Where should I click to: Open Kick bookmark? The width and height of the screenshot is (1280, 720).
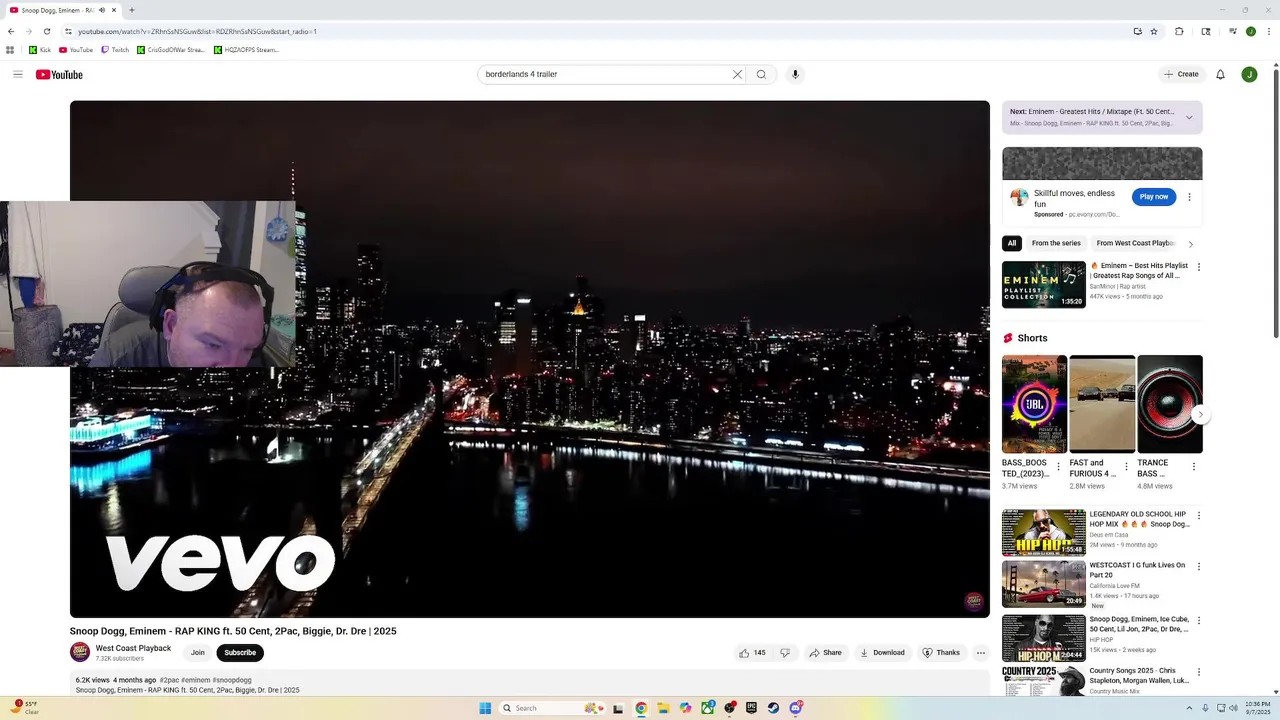40,50
